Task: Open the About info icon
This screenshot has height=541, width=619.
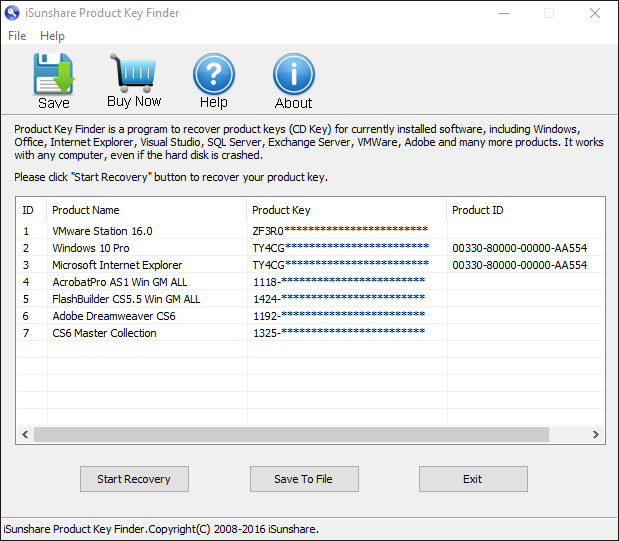Action: point(293,74)
